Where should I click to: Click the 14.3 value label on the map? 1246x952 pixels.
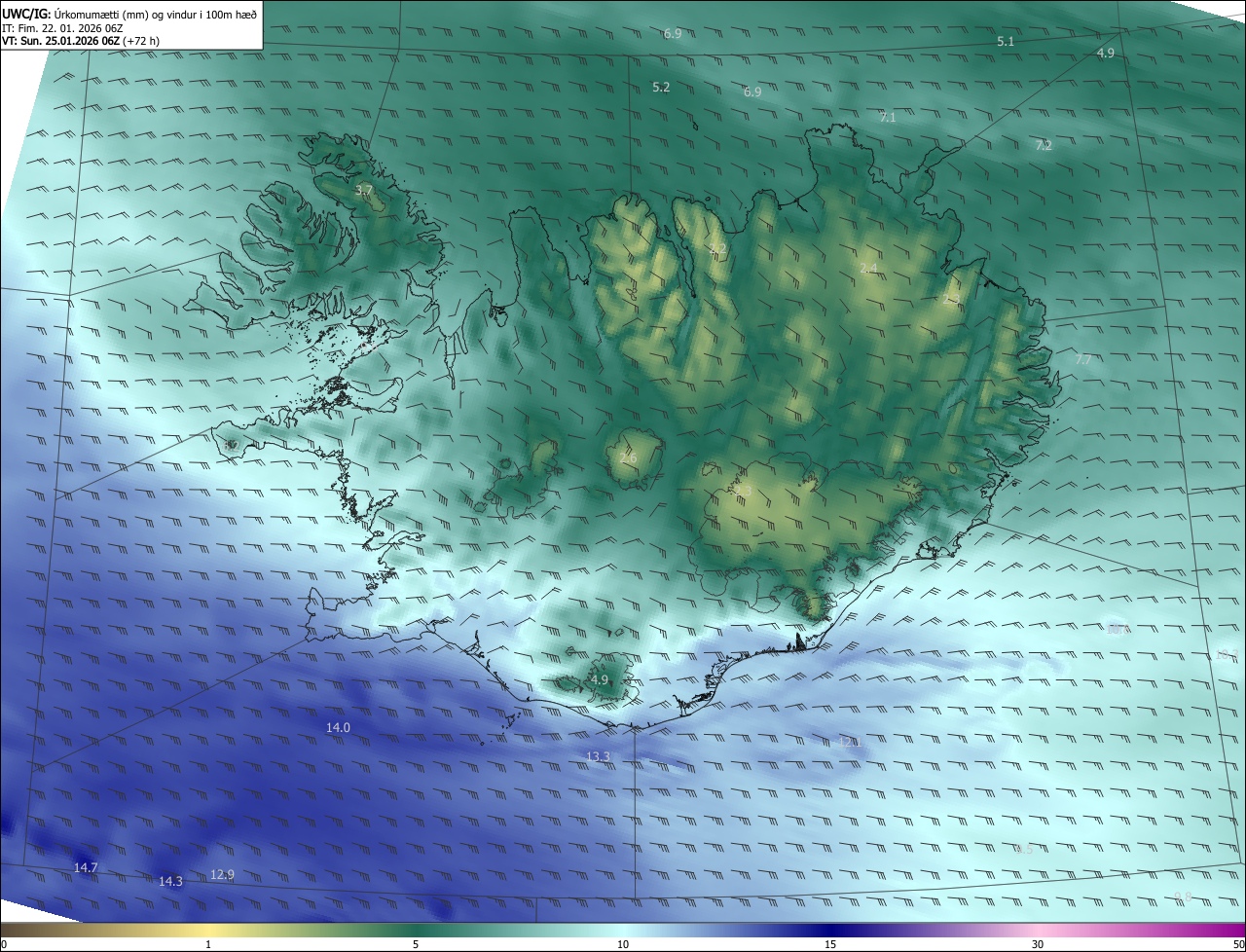pos(170,882)
